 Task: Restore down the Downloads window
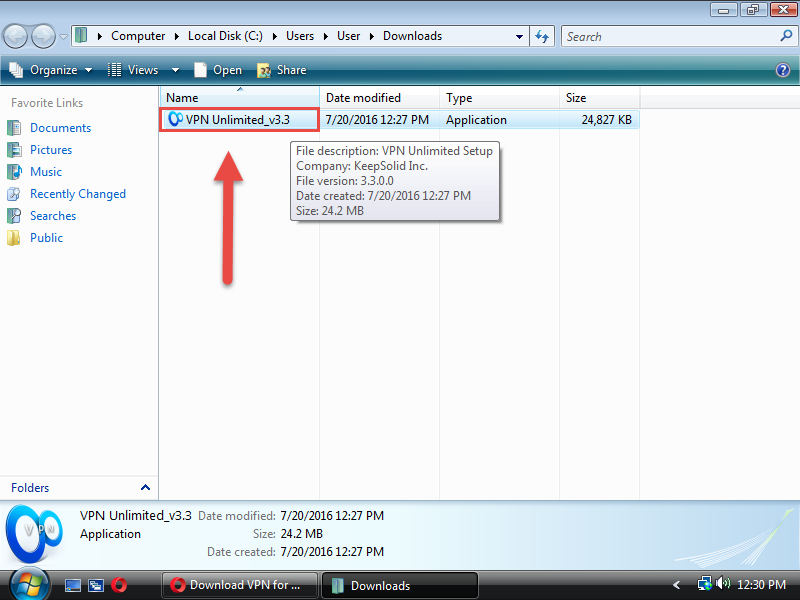(x=753, y=10)
